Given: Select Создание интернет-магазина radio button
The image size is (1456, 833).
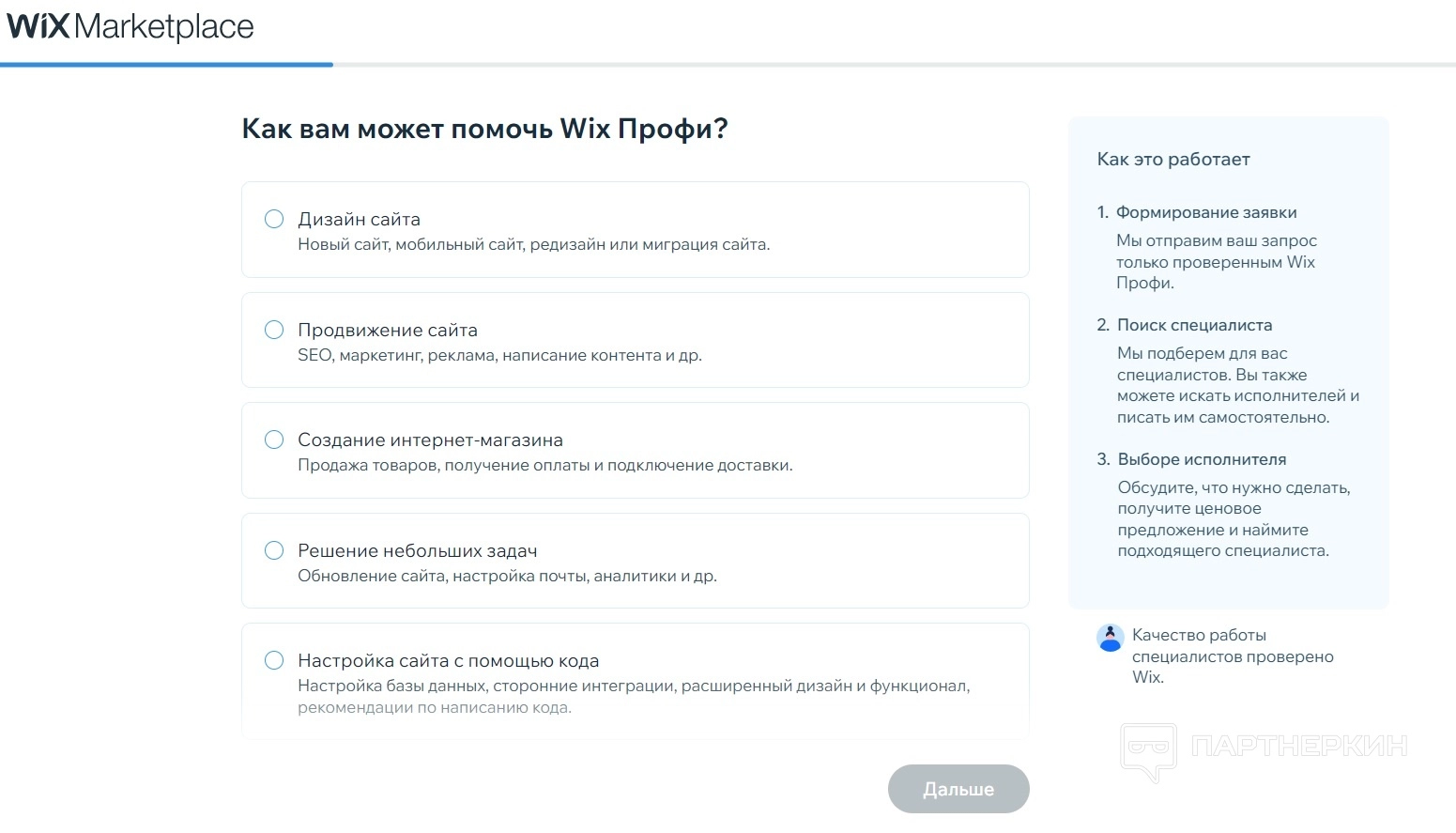Looking at the screenshot, I should (x=274, y=440).
